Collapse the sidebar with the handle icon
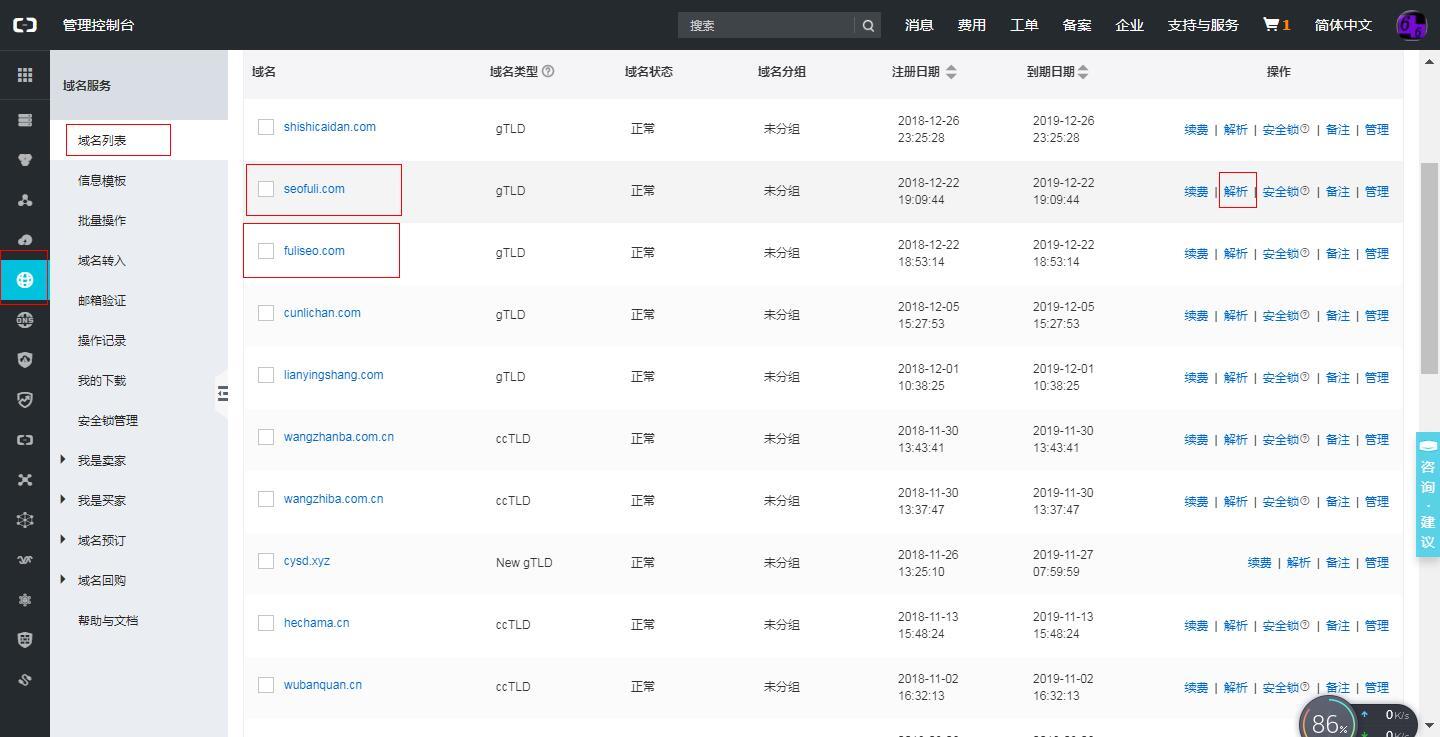1440x737 pixels. tap(222, 393)
